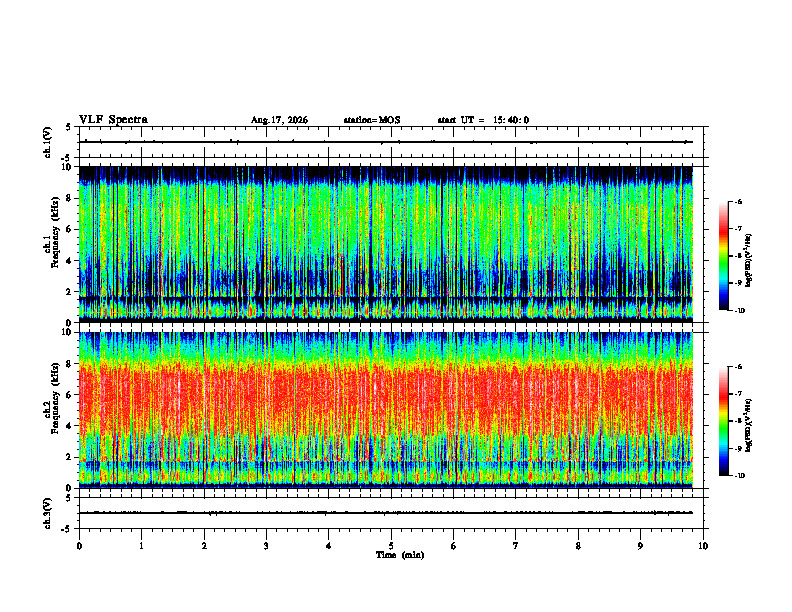
Task: Click time-axis tick label "10" at right end
Action: point(703,546)
